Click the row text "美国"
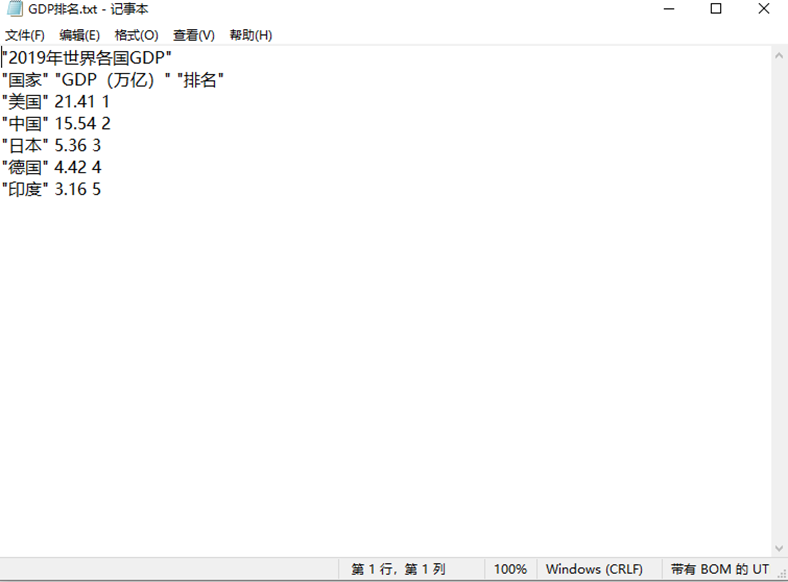The width and height of the screenshot is (788, 582). [25, 102]
